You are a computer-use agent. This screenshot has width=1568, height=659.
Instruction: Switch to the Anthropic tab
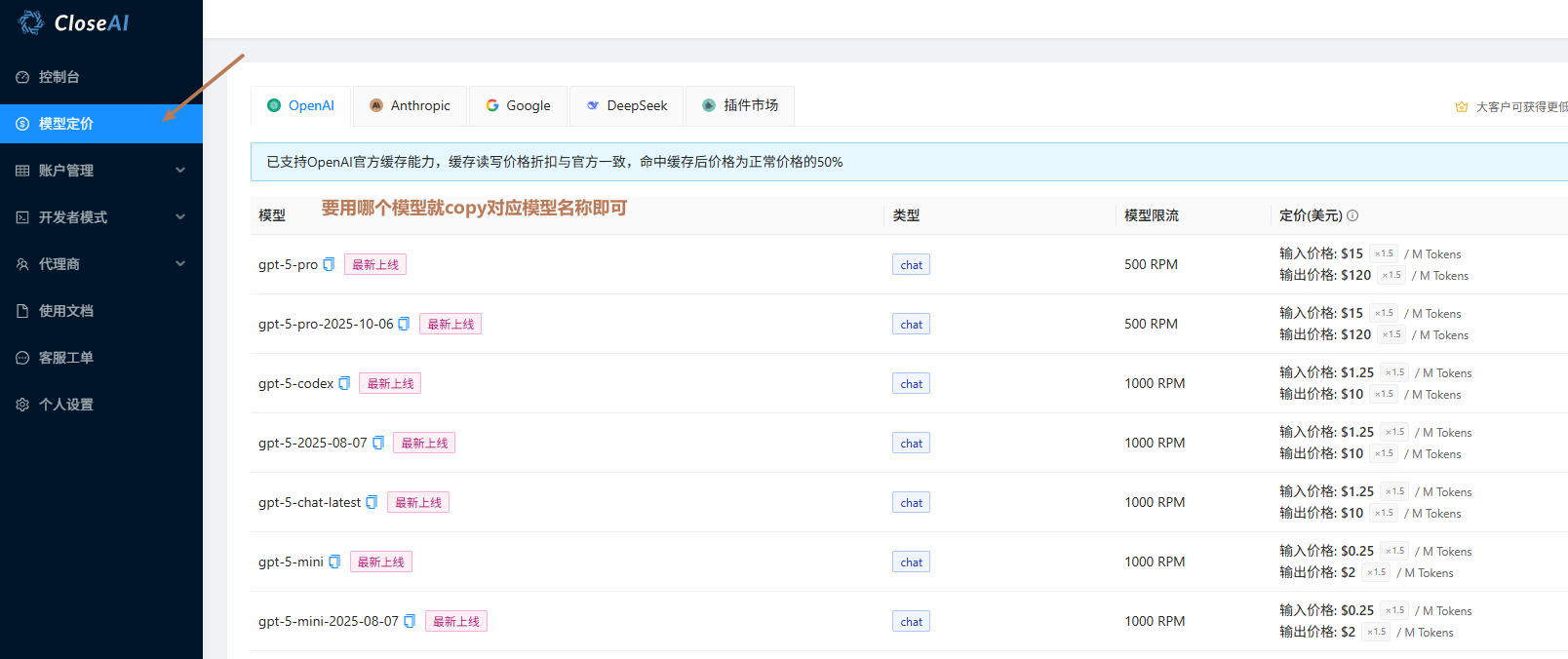411,105
